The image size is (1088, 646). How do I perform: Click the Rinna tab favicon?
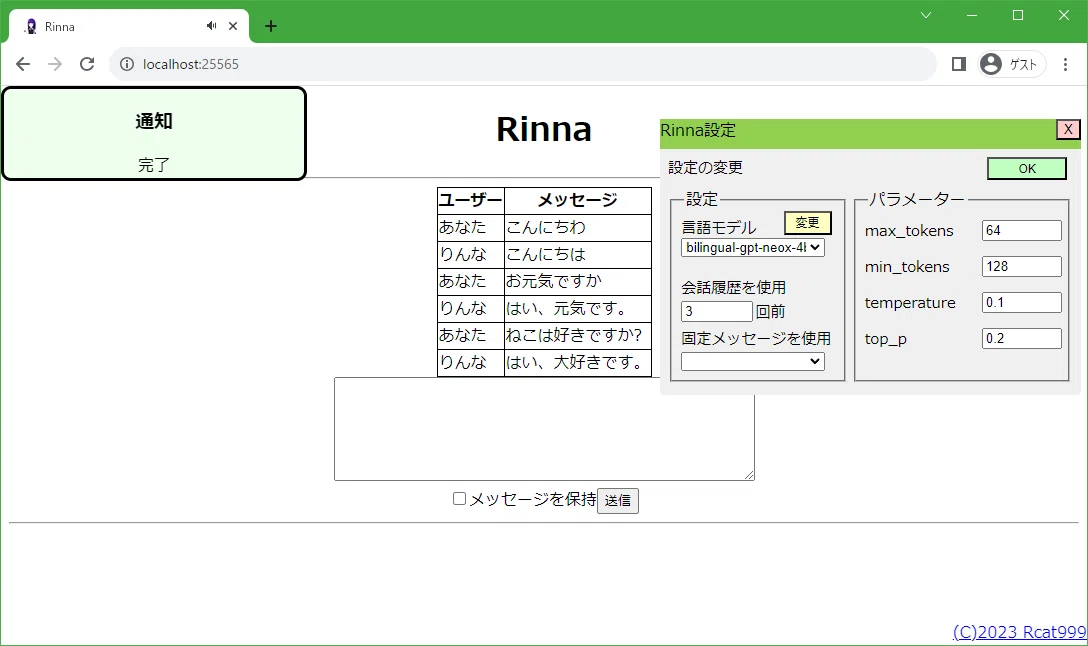(x=31, y=26)
